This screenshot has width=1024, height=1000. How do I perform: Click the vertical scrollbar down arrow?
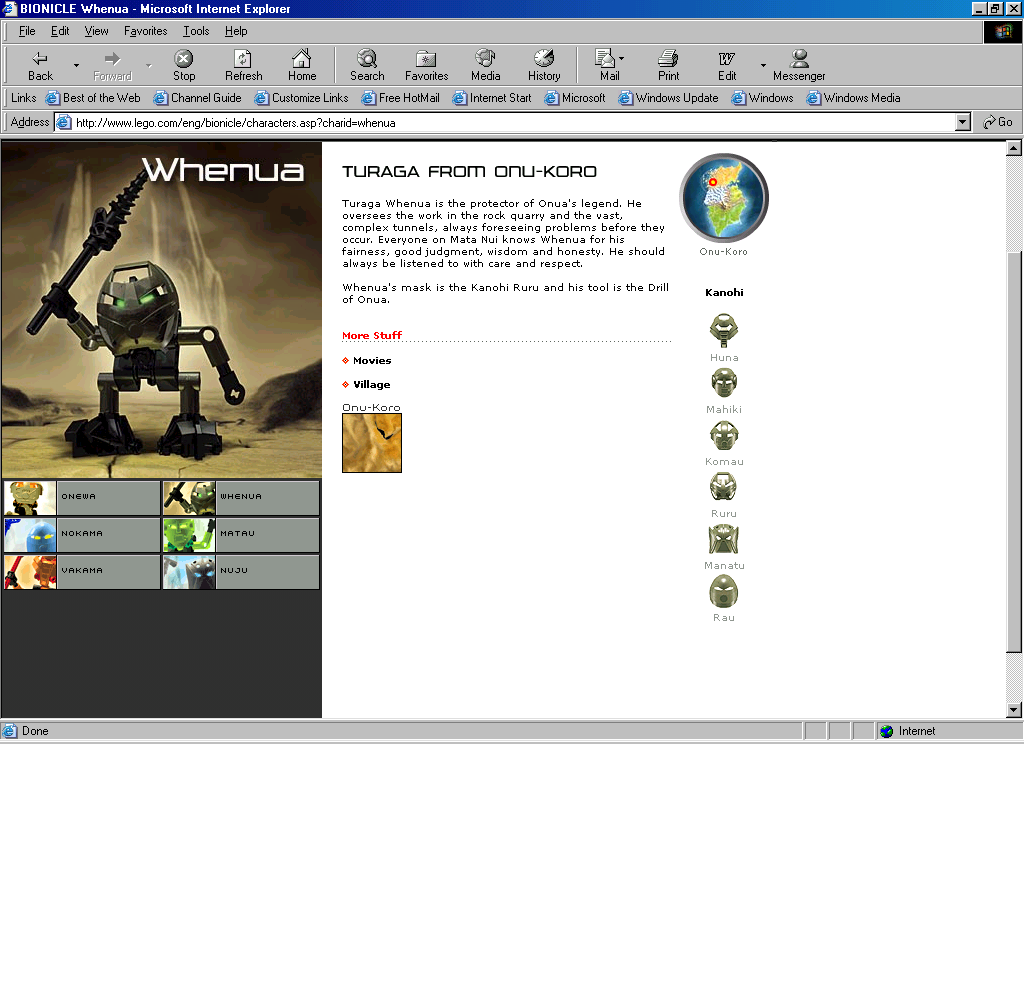click(1014, 710)
